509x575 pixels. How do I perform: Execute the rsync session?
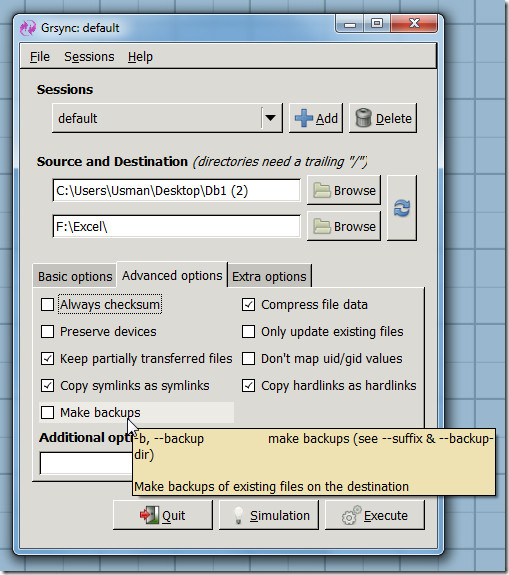tap(375, 515)
